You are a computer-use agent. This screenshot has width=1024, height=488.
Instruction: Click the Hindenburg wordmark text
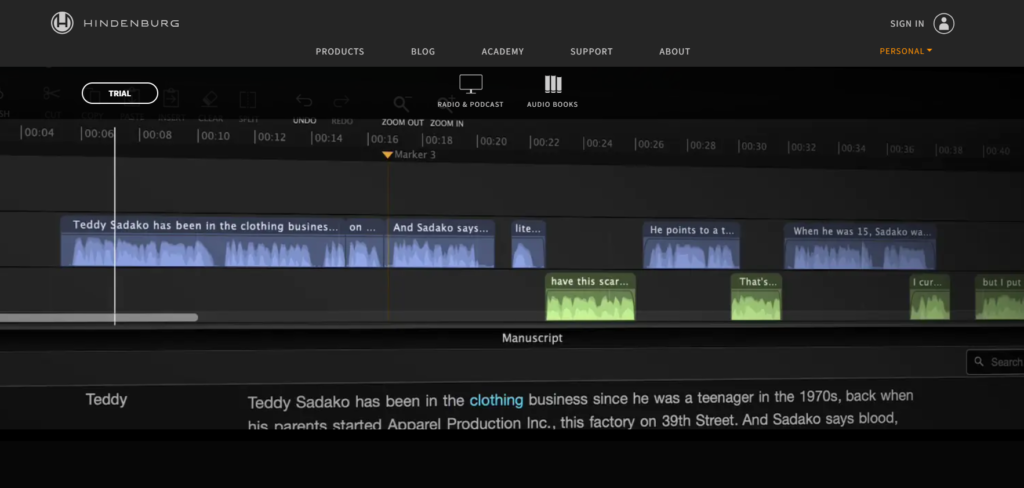(131, 24)
